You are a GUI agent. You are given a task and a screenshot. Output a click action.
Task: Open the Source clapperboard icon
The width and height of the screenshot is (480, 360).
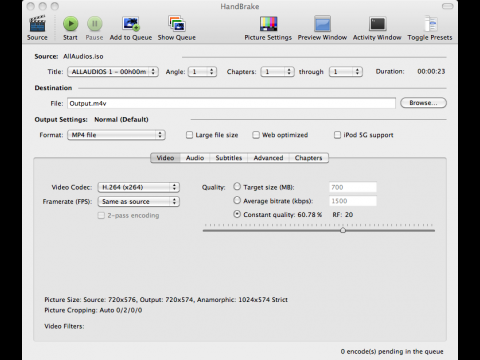[x=37, y=24]
